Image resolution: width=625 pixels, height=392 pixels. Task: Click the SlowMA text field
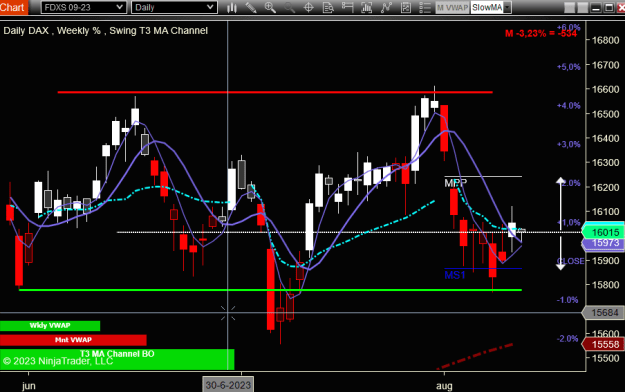click(x=487, y=8)
